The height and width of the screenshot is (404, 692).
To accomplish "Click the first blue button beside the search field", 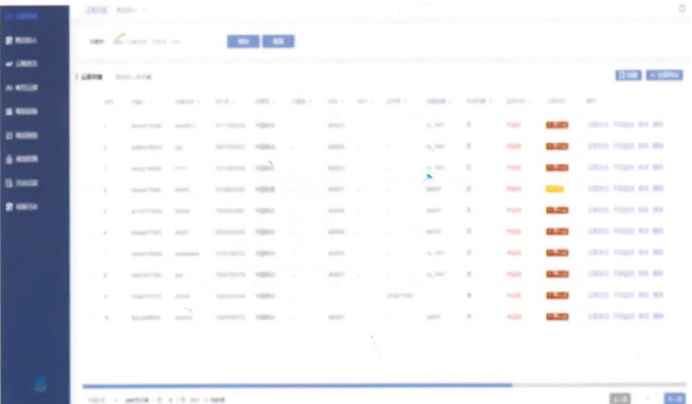I will pyautogui.click(x=241, y=42).
